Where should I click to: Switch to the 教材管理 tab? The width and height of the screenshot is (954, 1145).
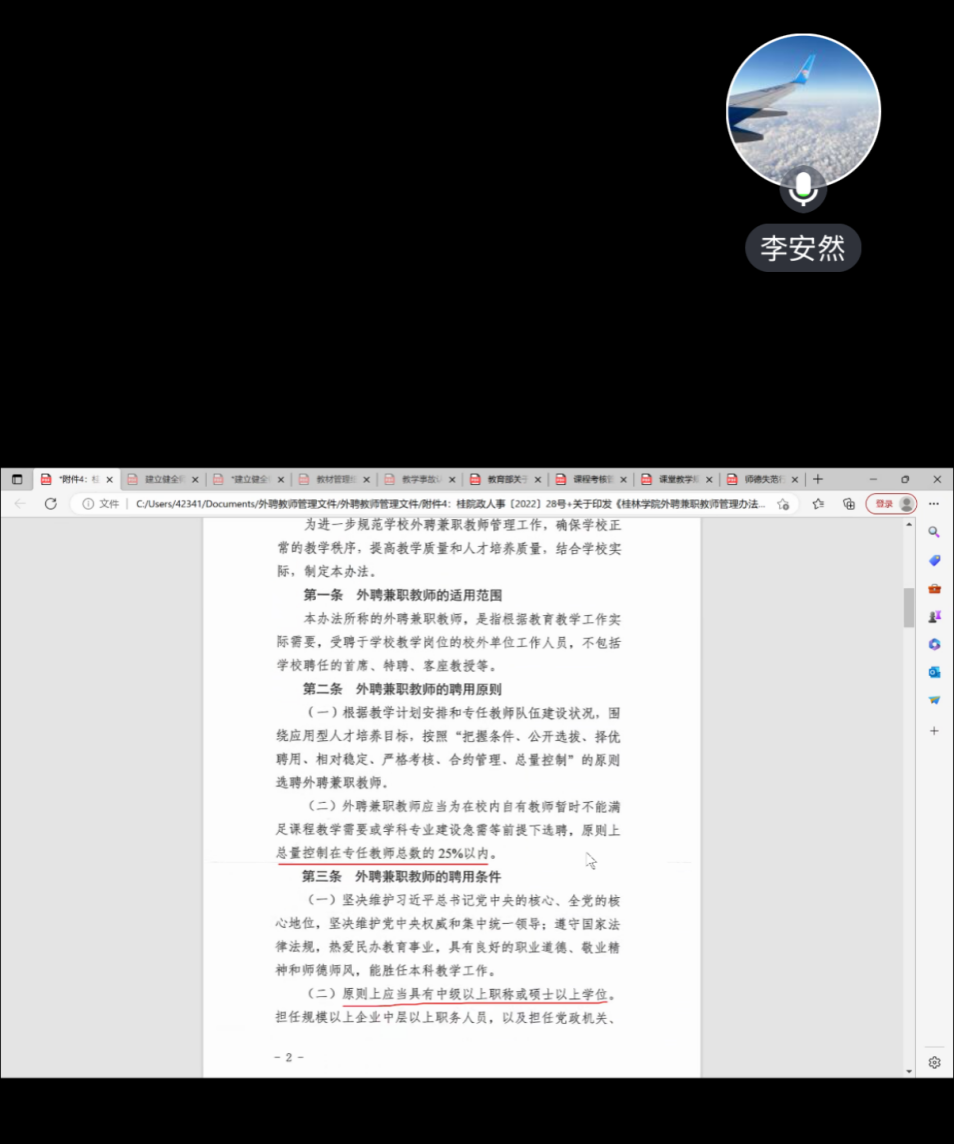tap(330, 479)
